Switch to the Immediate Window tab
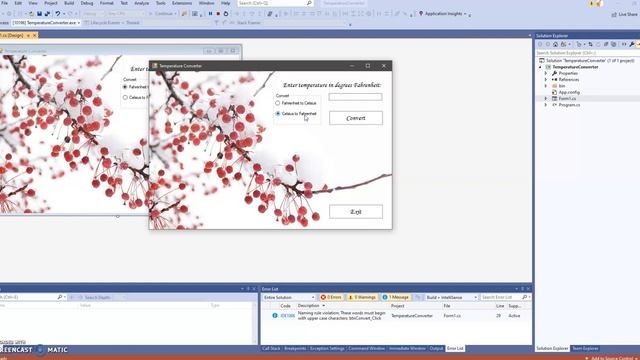Viewport: 640px width, 360px height. pos(407,349)
